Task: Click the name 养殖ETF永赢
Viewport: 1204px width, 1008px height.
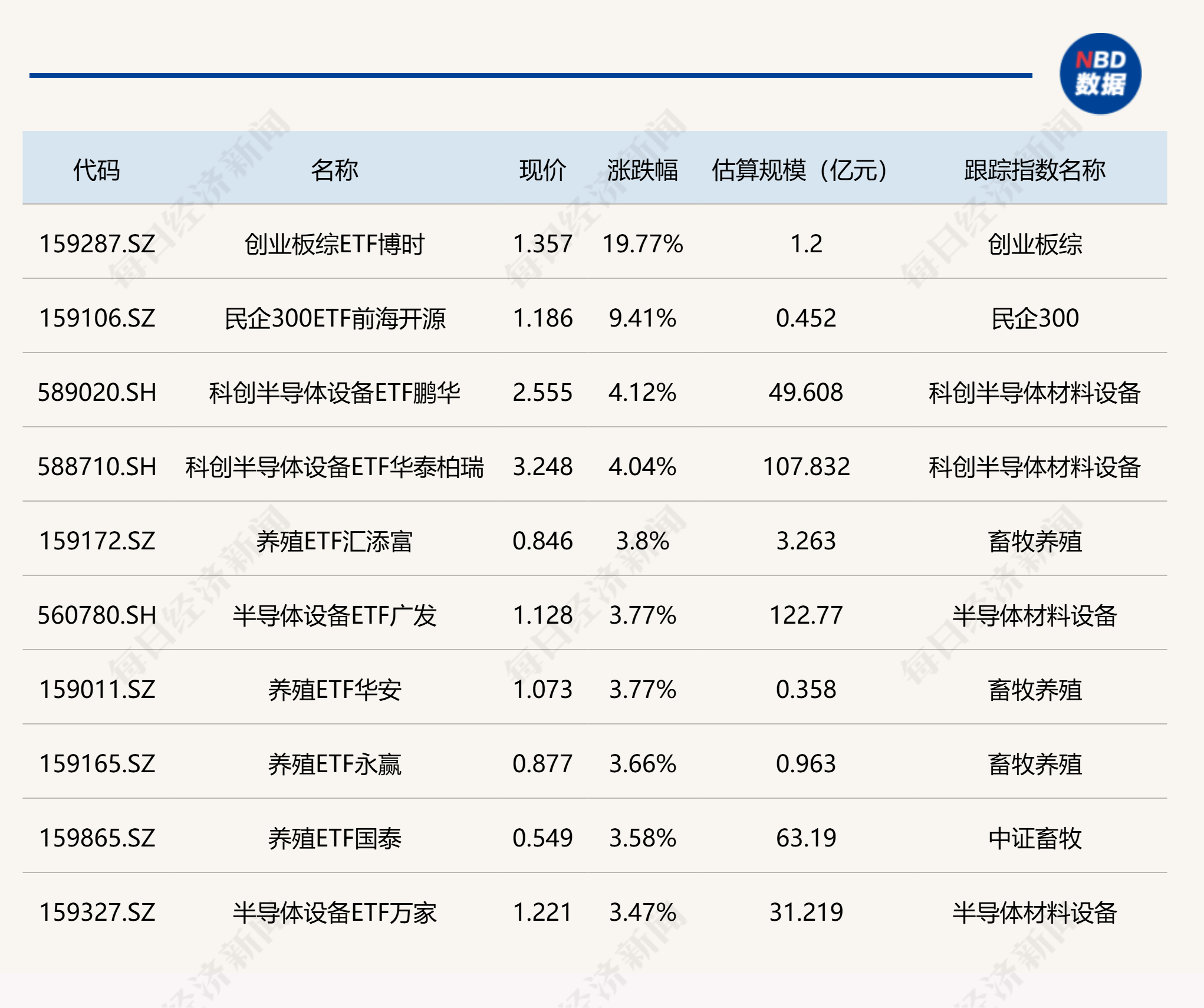Action: (x=334, y=764)
